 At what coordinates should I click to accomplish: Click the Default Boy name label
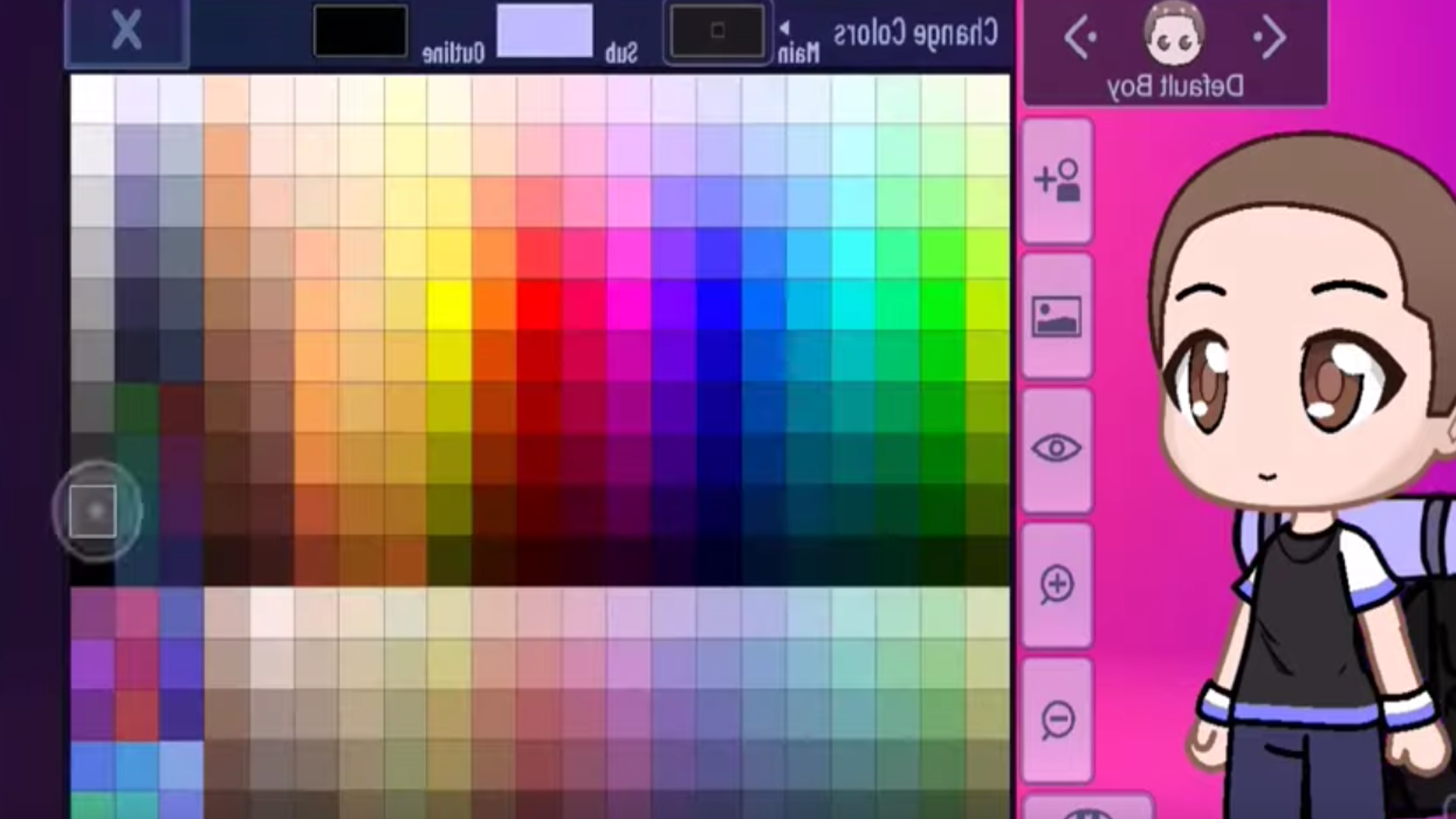(x=1175, y=86)
